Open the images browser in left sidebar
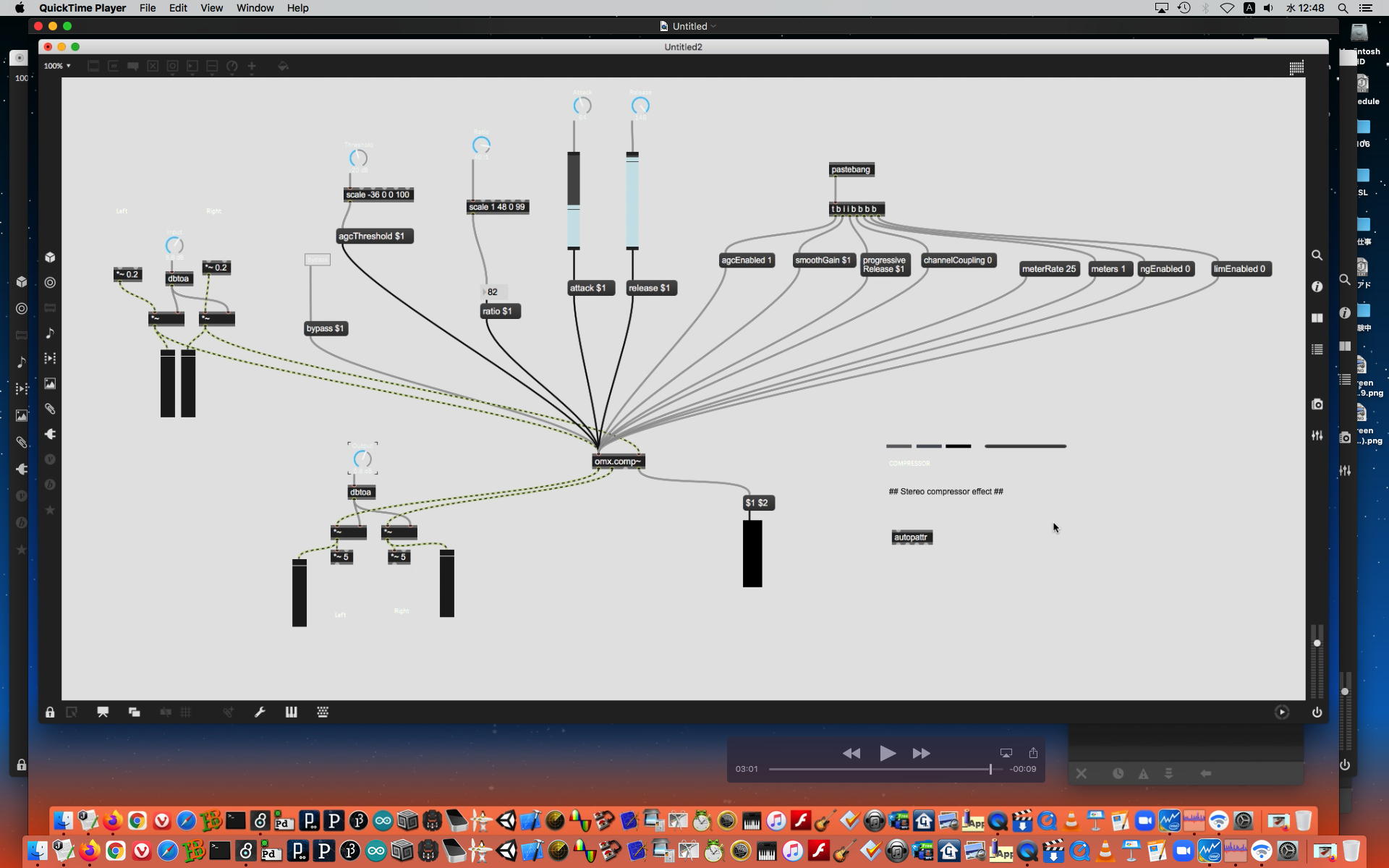Image resolution: width=1389 pixels, height=868 pixels. [x=50, y=383]
